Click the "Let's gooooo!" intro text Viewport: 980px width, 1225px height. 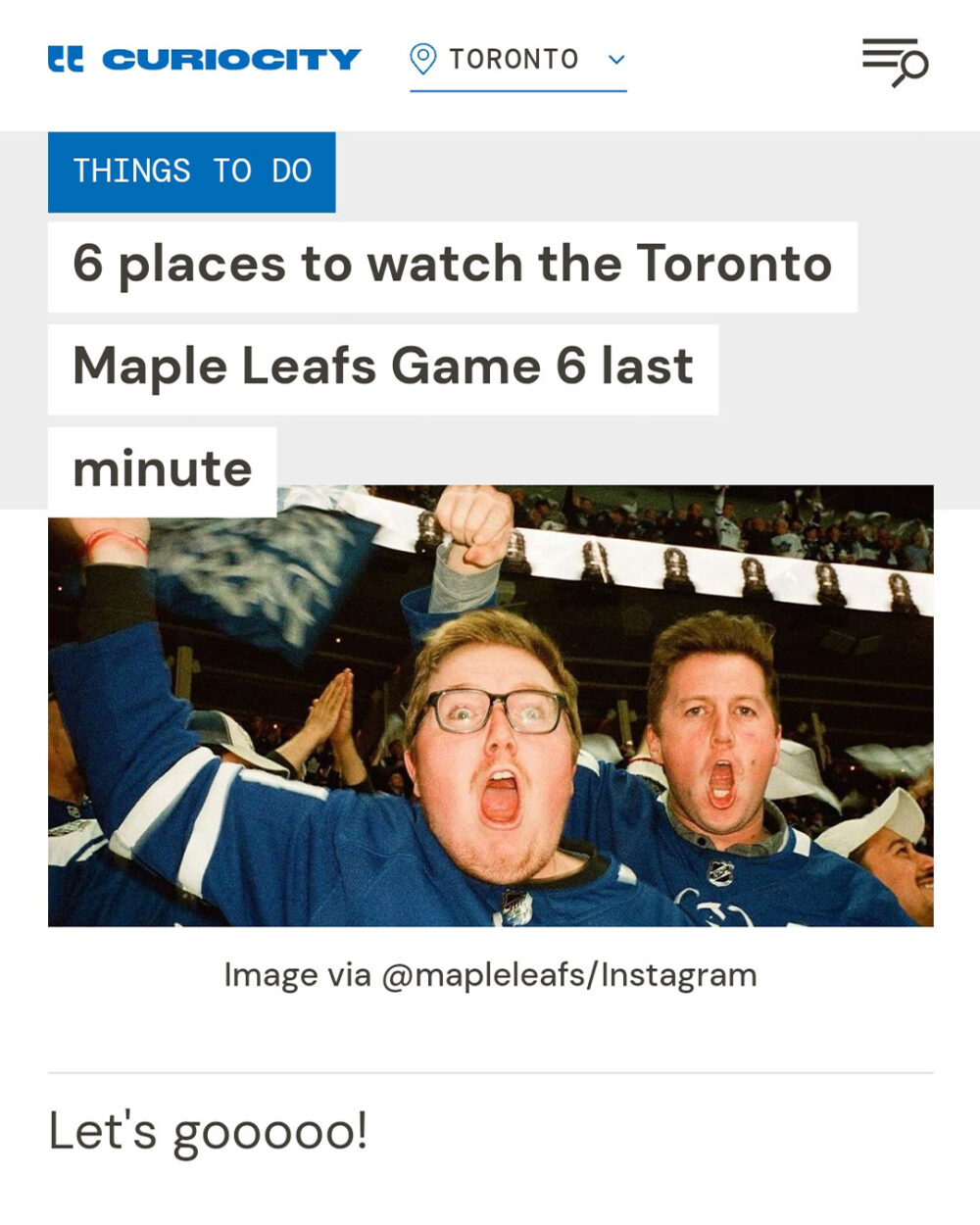(x=208, y=1130)
